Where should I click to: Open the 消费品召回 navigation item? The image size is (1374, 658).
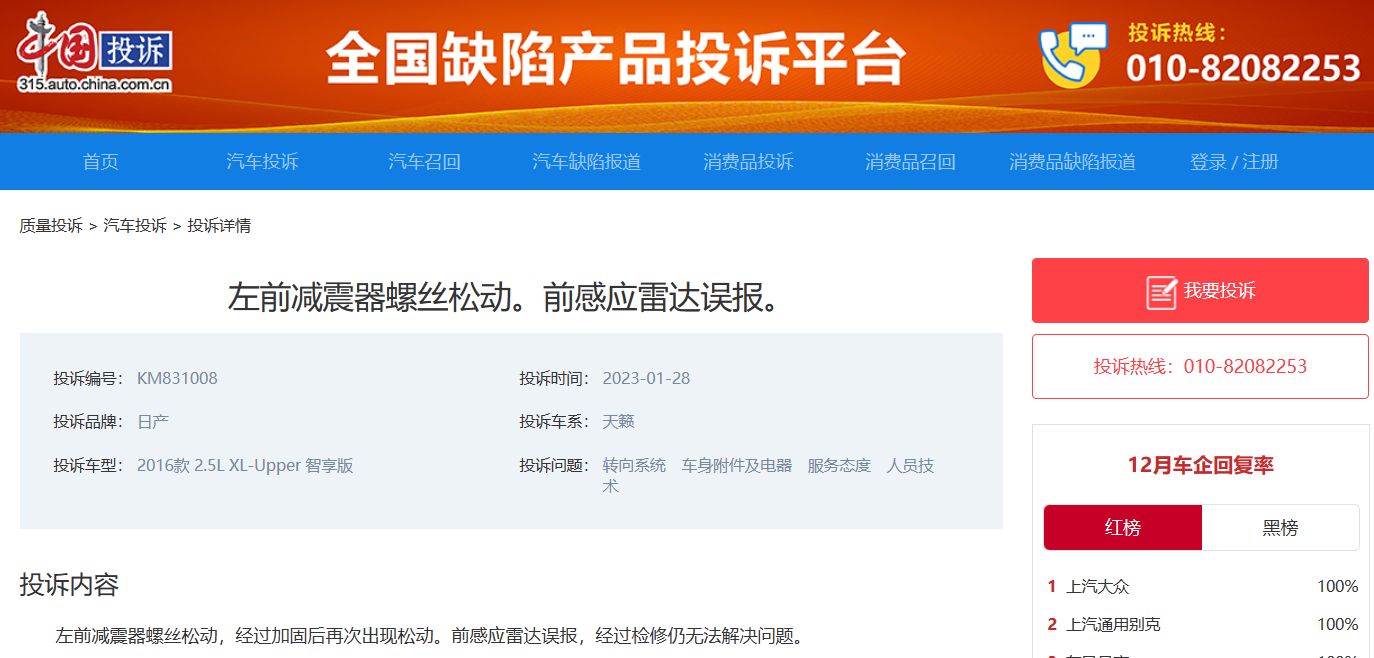pyautogui.click(x=910, y=162)
